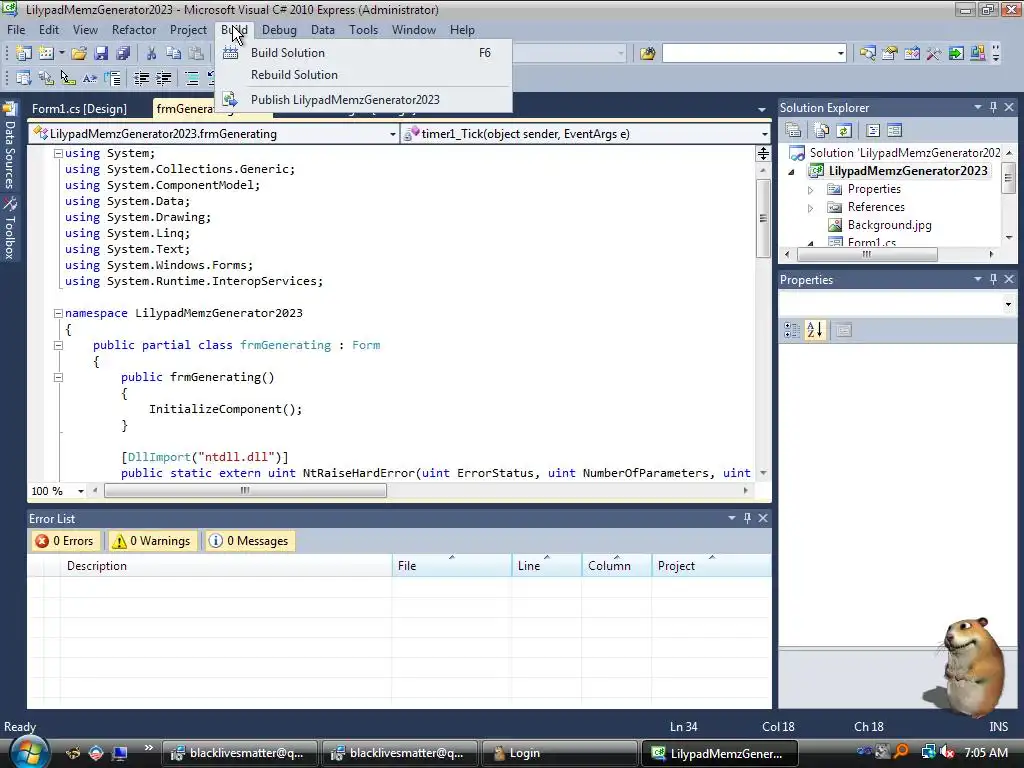Open the Tools menu
Viewport: 1024px width, 768px height.
tap(363, 30)
